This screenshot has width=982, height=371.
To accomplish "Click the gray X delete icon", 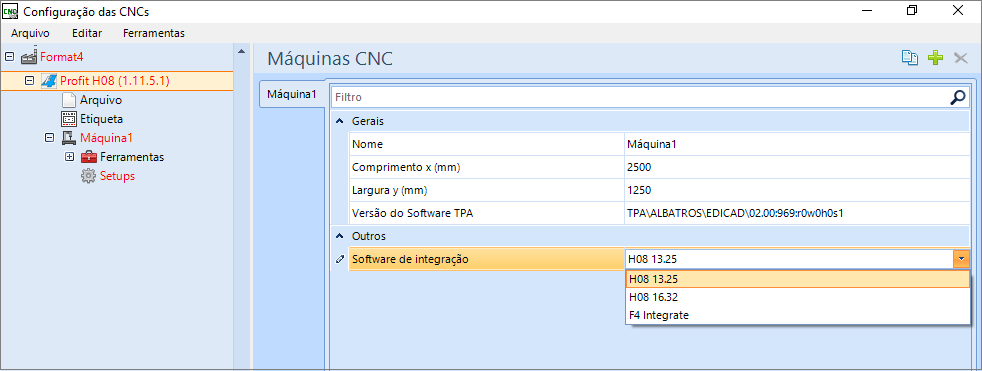I will coord(960,58).
